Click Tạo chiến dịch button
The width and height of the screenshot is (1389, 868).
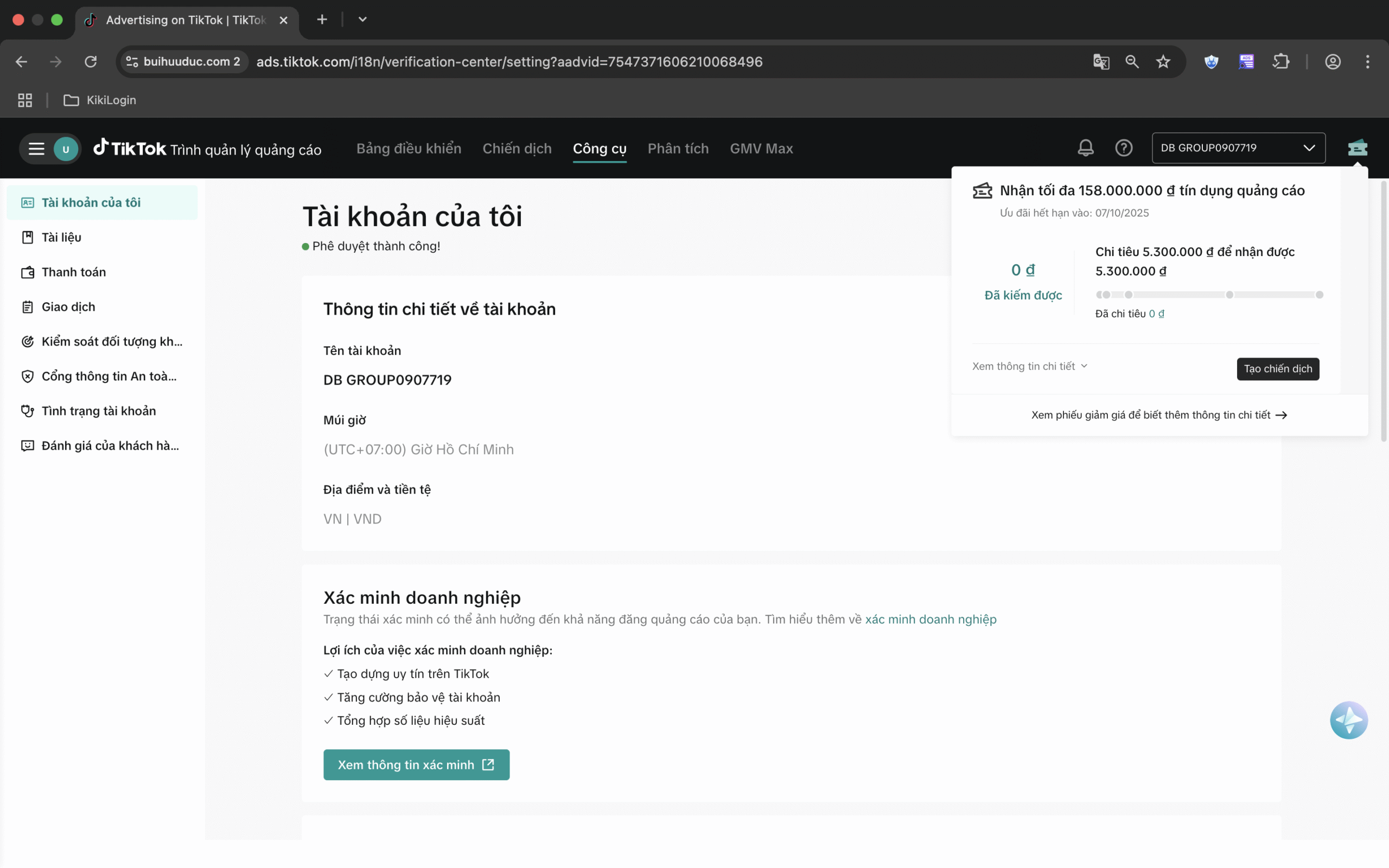click(1277, 368)
